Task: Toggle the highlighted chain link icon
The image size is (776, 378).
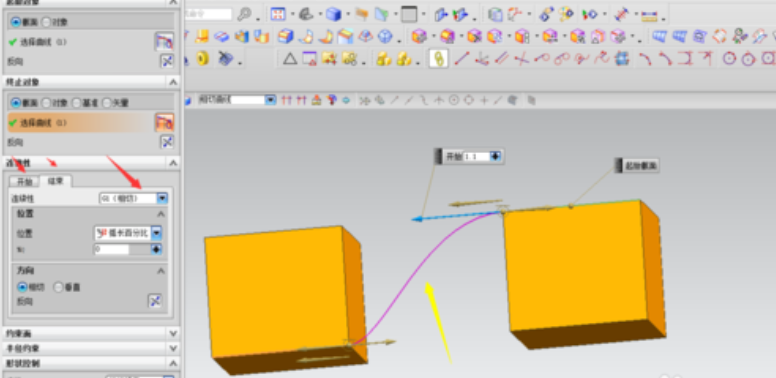Action: click(438, 58)
